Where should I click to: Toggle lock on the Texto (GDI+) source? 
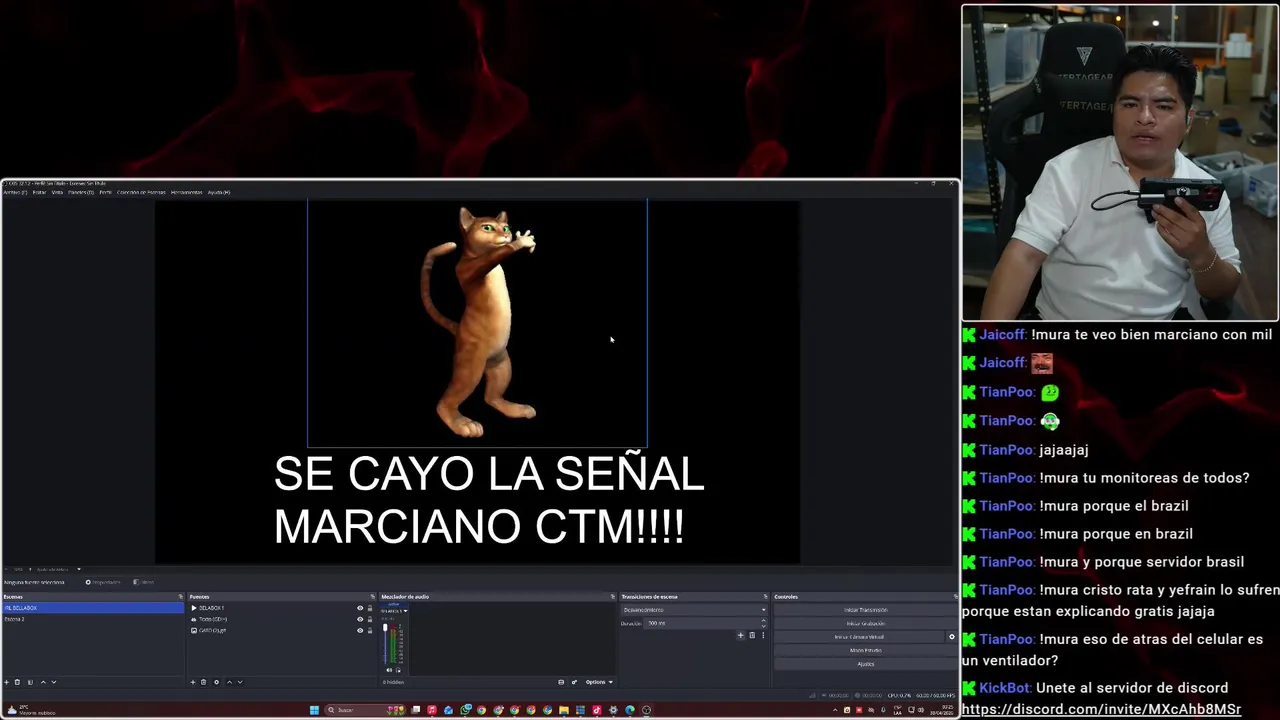[x=370, y=619]
